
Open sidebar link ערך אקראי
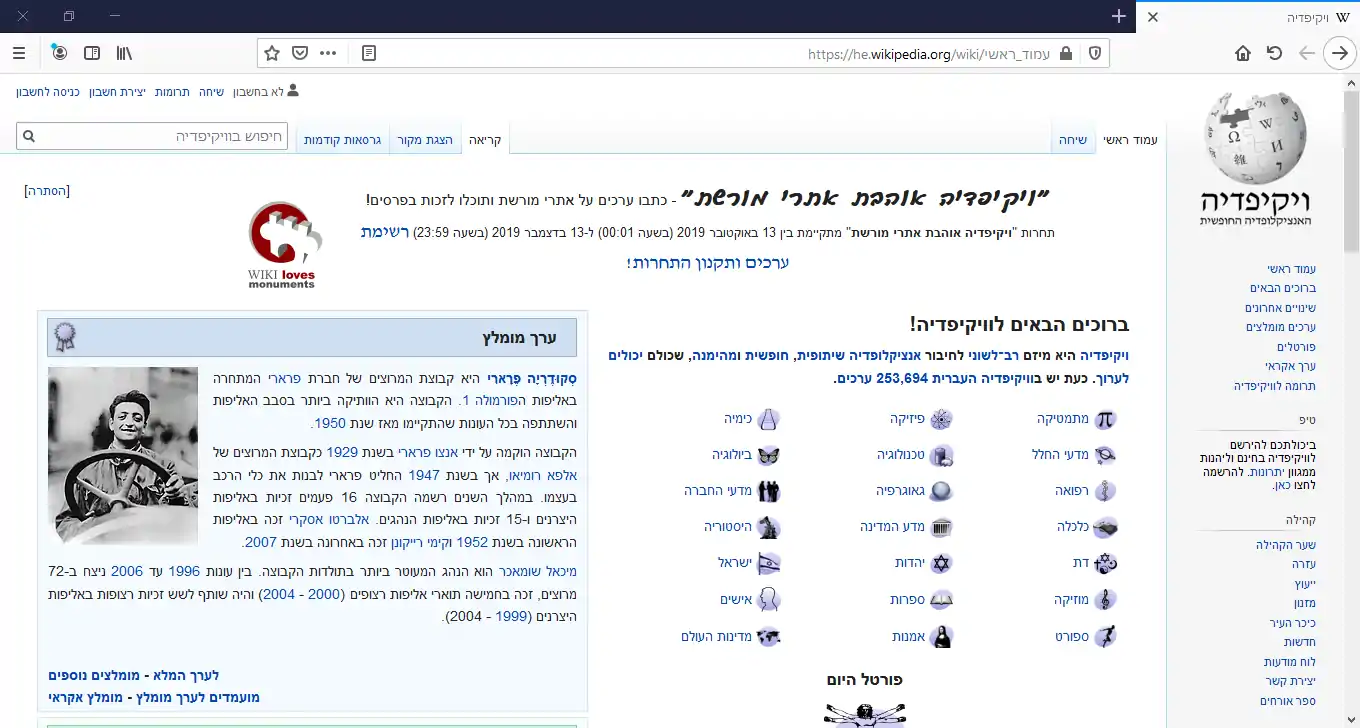[1291, 366]
